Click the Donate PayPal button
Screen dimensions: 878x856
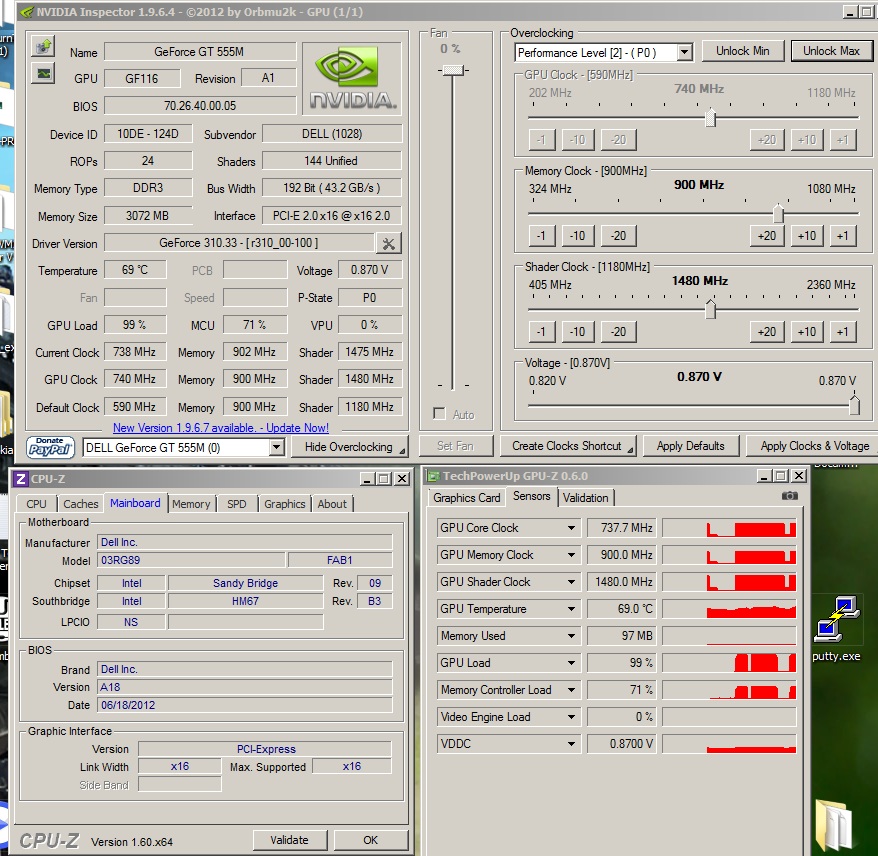point(50,447)
